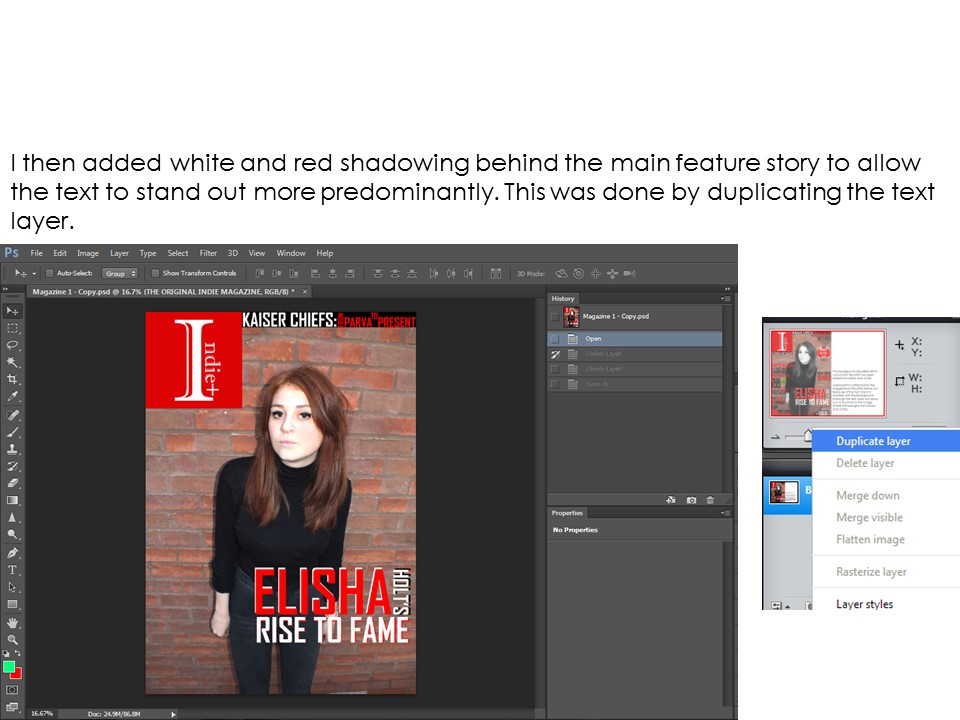Swap foreground and background colors

[x=18, y=653]
